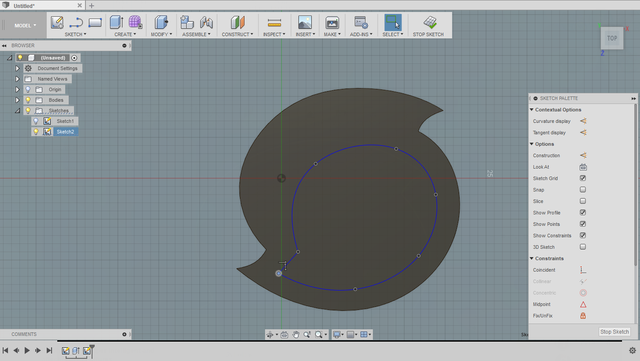This screenshot has height=361, width=640.
Task: Apply the Midpoint constraint icon
Action: (583, 304)
